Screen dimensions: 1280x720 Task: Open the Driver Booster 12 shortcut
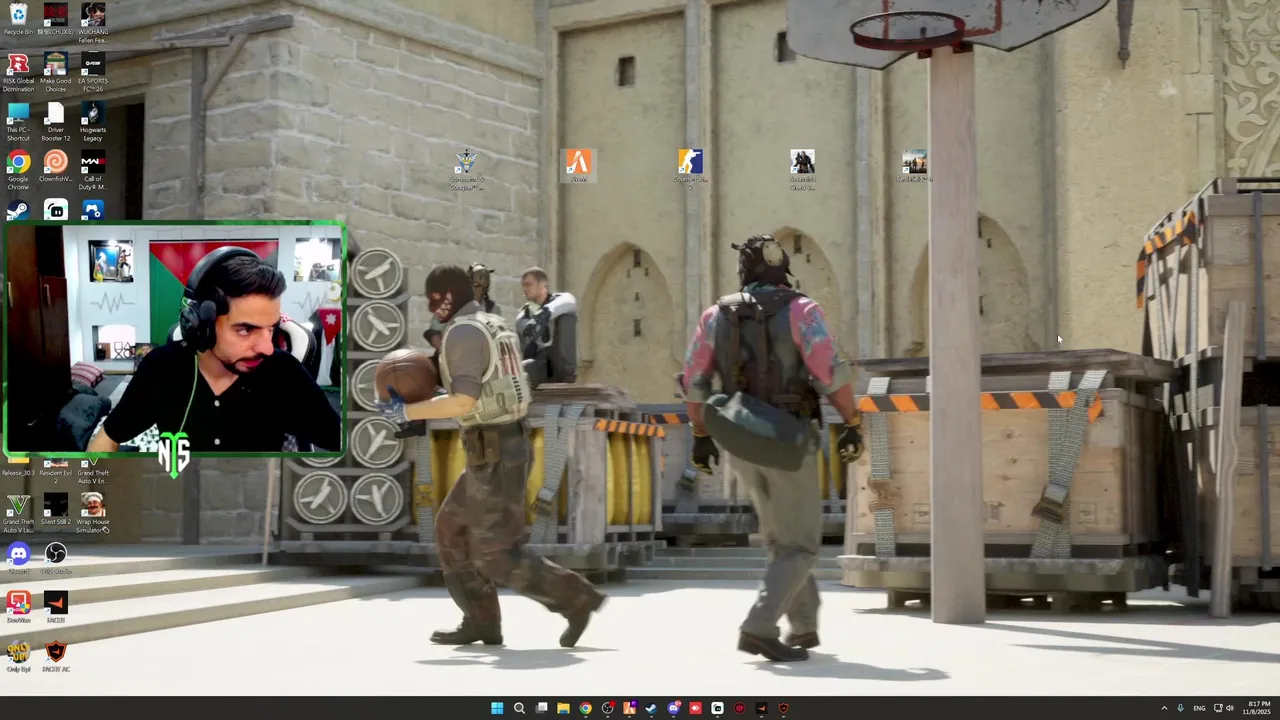56,121
